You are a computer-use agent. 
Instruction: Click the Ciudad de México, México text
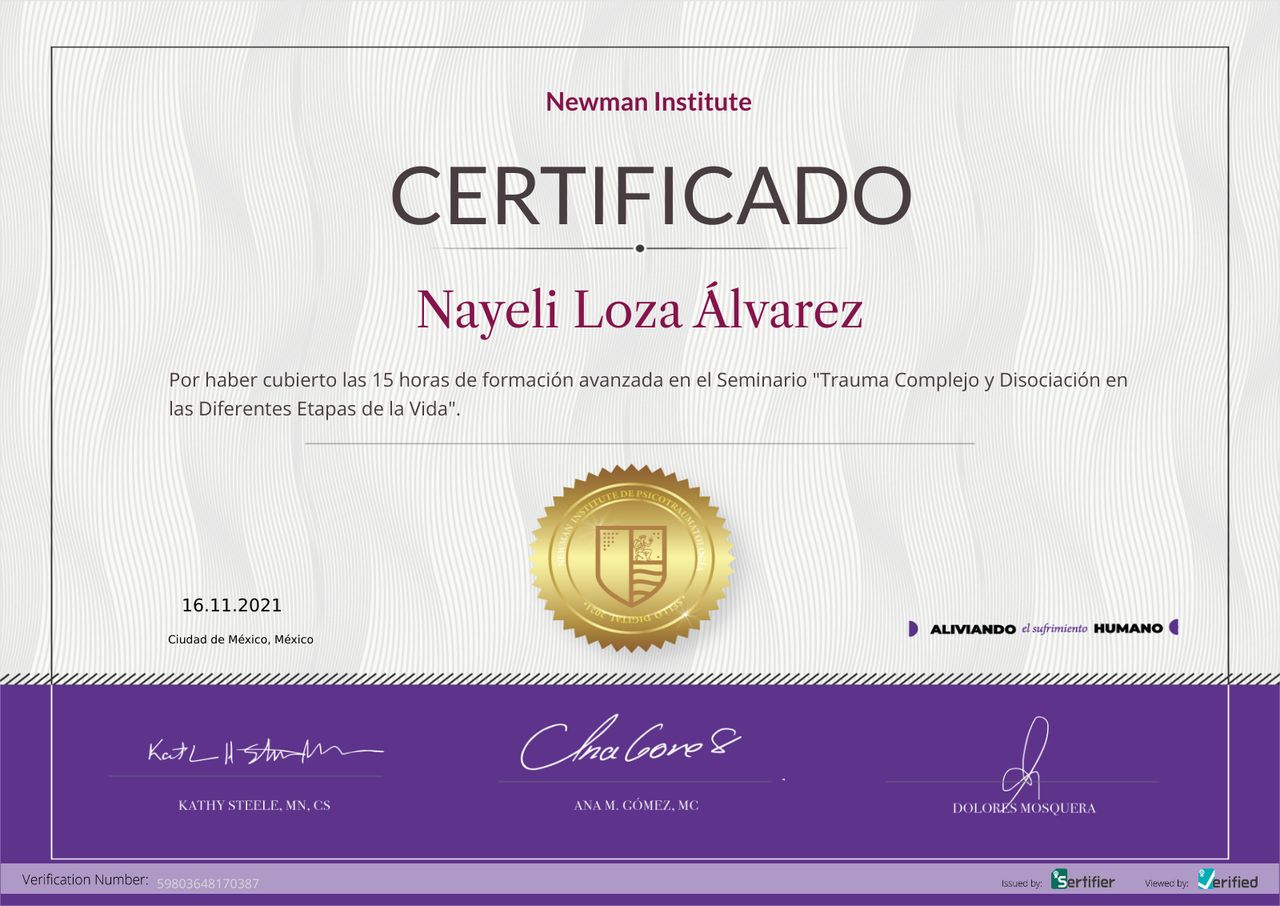240,639
